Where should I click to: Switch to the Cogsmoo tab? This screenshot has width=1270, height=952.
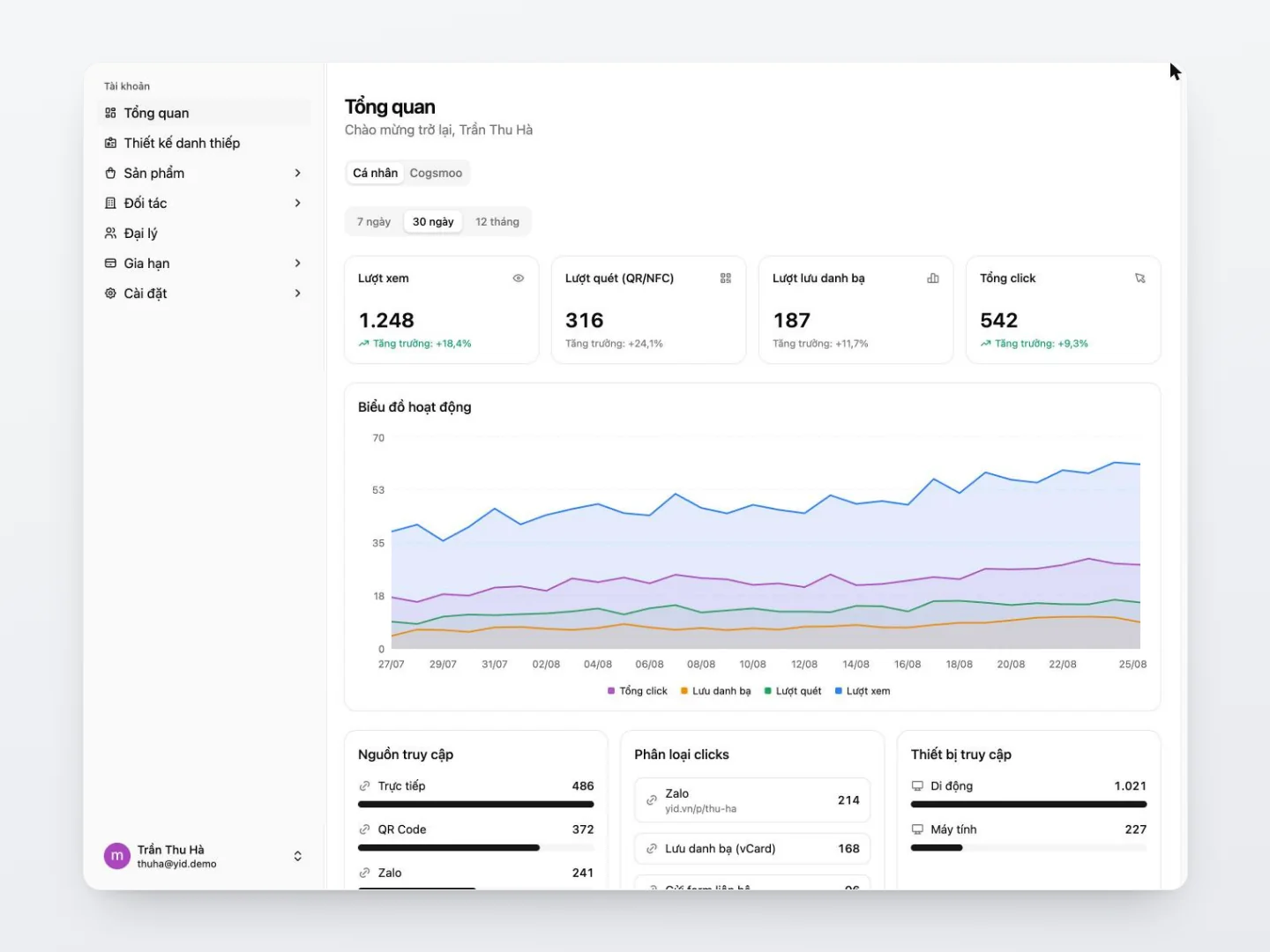coord(436,173)
